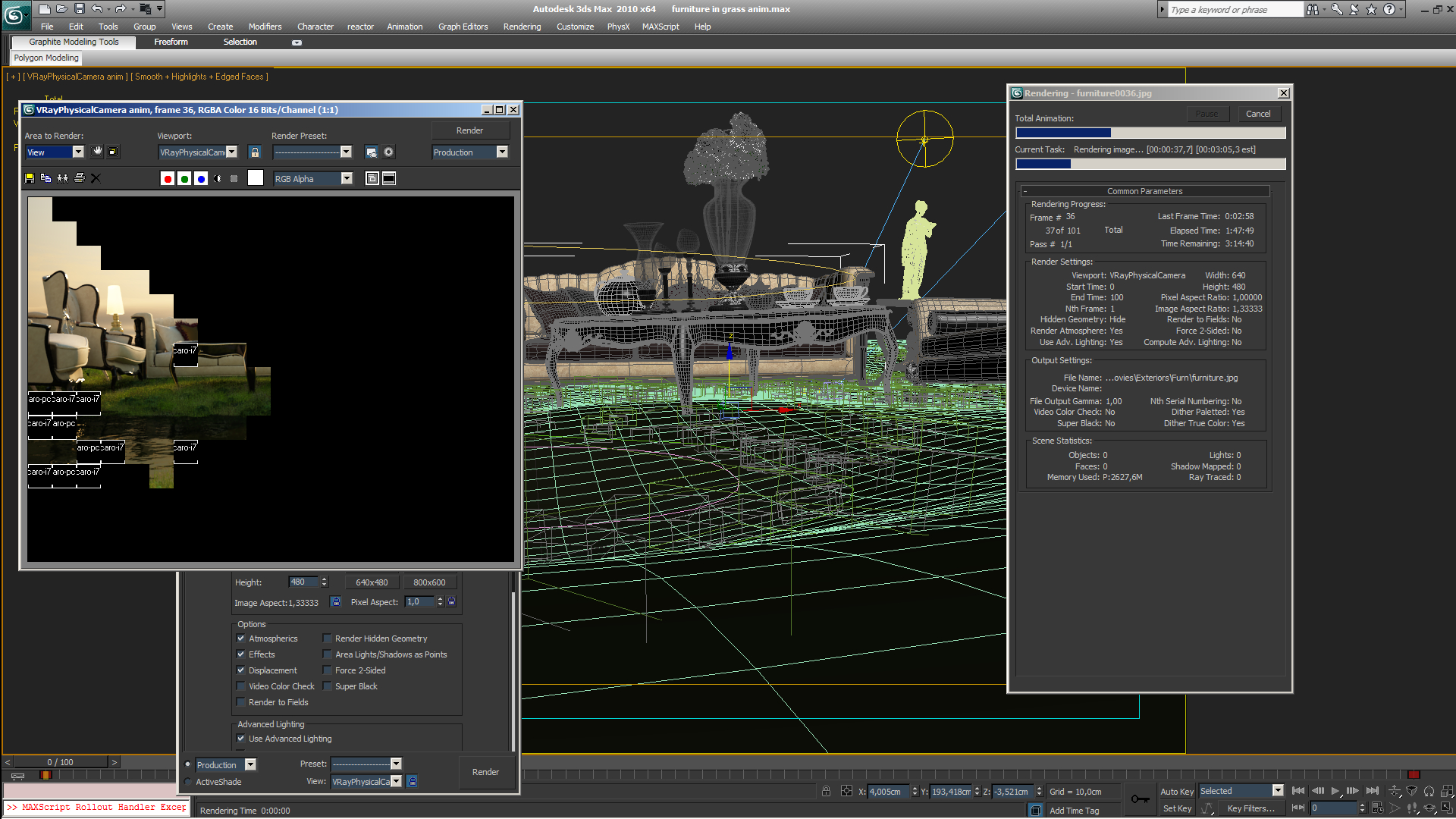Viewport: 1456px width, 819px height.
Task: Enable the red channel display
Action: pos(168,179)
